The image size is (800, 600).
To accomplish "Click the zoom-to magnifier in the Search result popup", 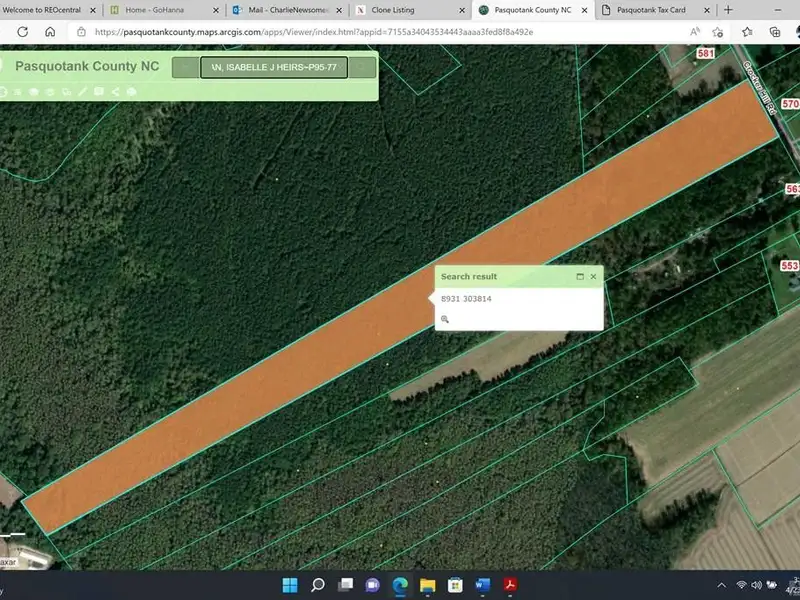I will click(x=445, y=320).
